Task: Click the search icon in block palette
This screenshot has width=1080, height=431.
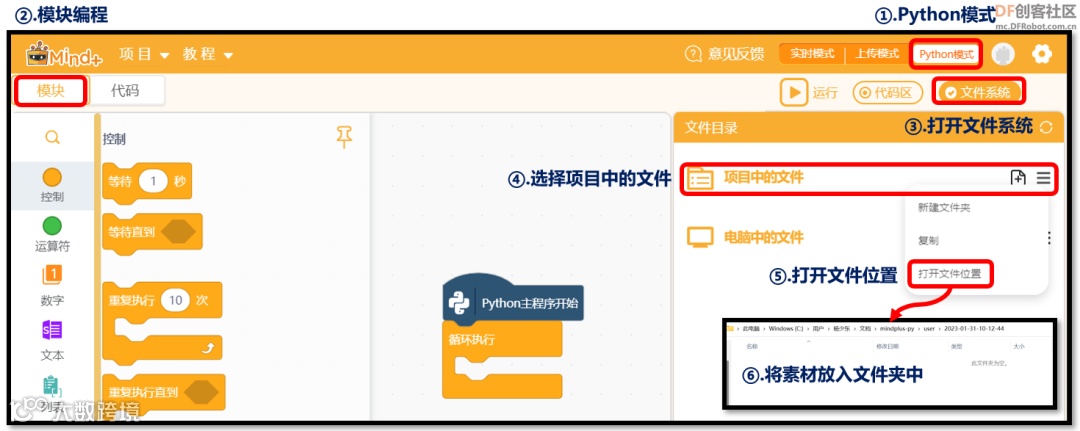Action: [x=52, y=138]
